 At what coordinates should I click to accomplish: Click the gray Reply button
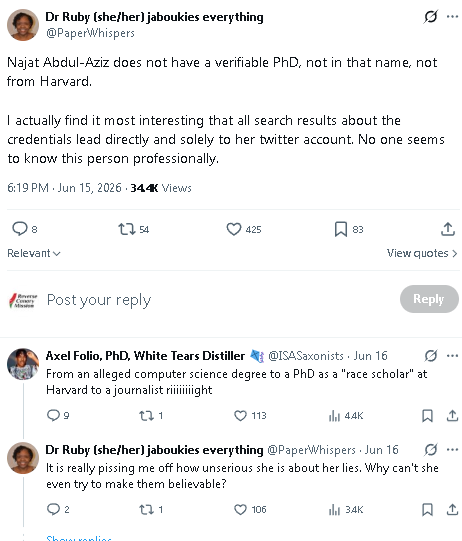[x=429, y=299]
